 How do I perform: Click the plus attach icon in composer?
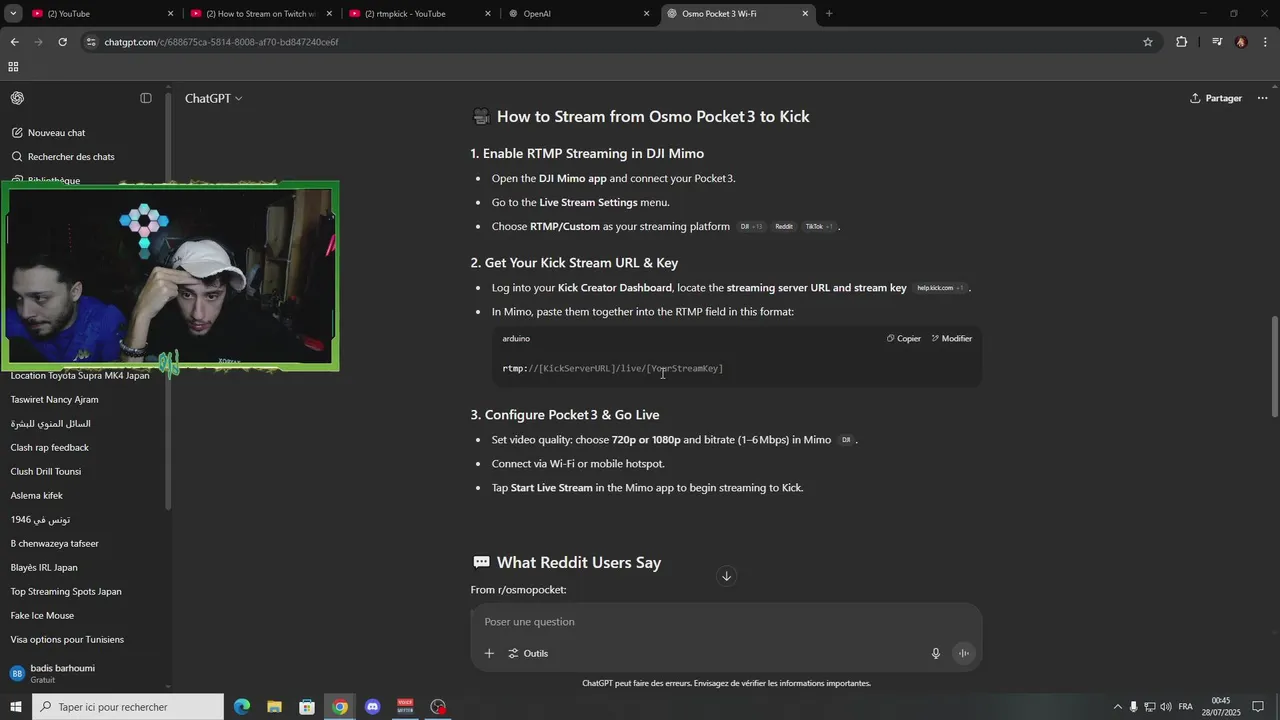pos(489,654)
